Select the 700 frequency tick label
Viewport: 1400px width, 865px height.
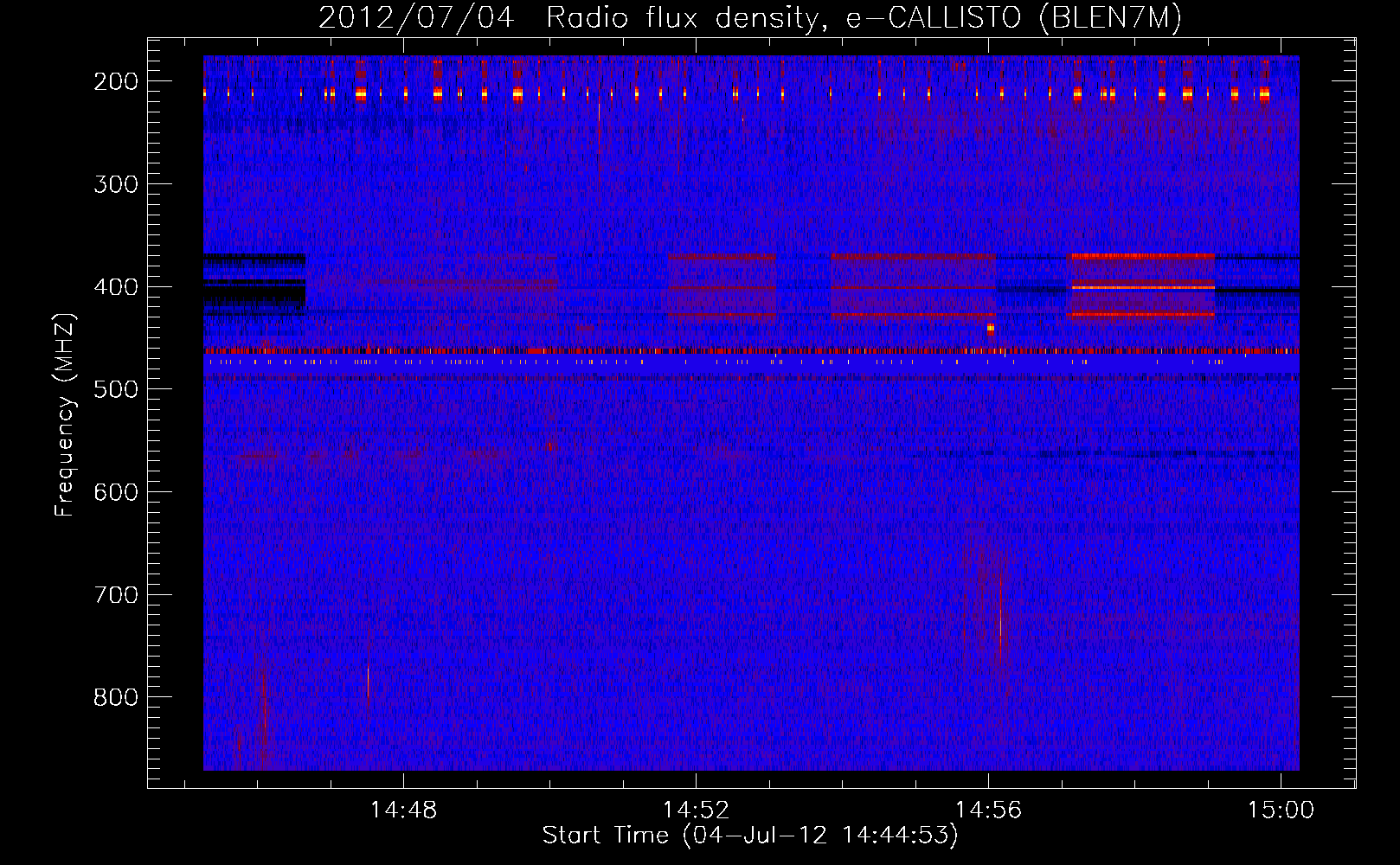(x=115, y=595)
